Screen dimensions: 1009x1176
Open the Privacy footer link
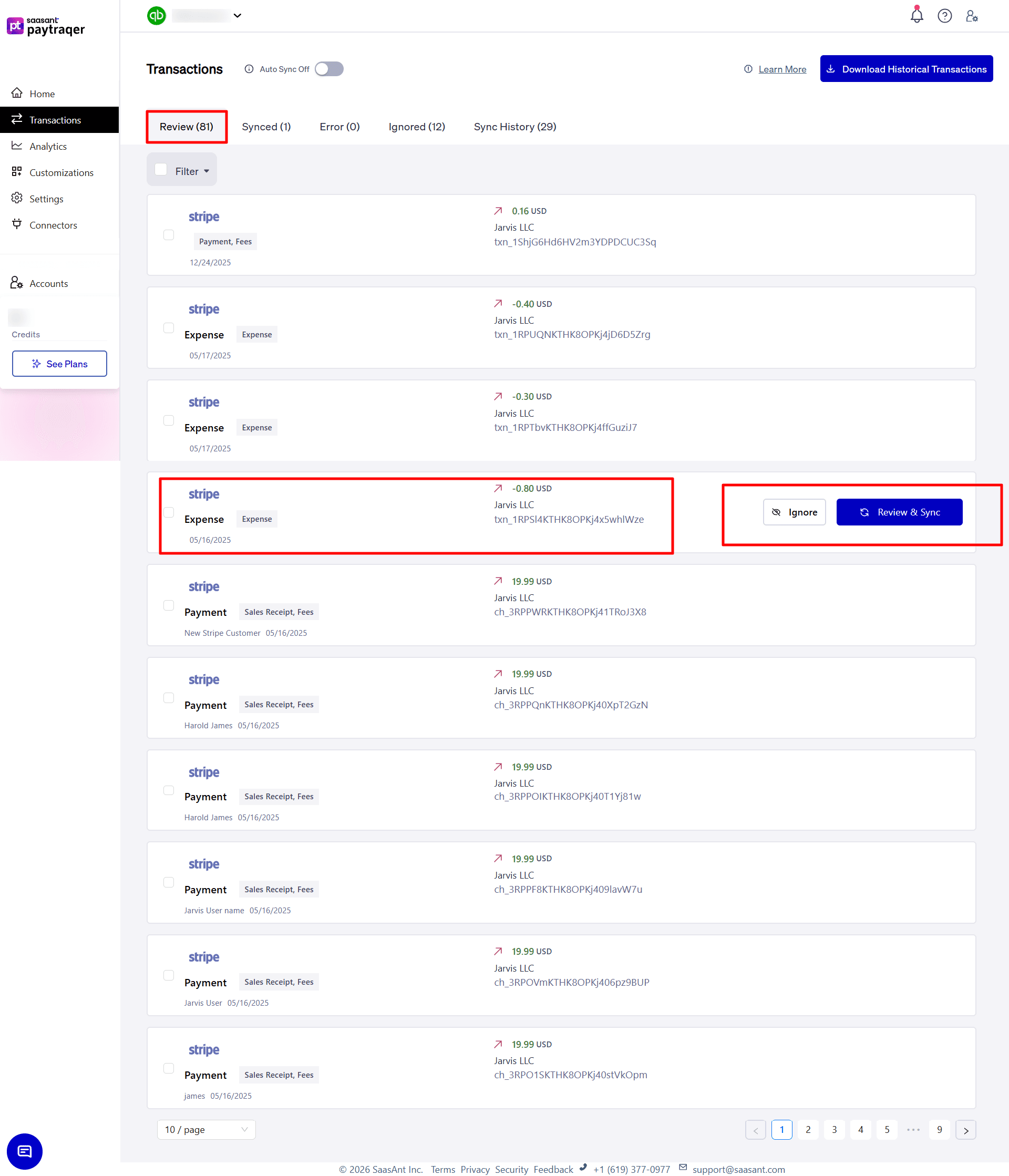pos(475,1169)
